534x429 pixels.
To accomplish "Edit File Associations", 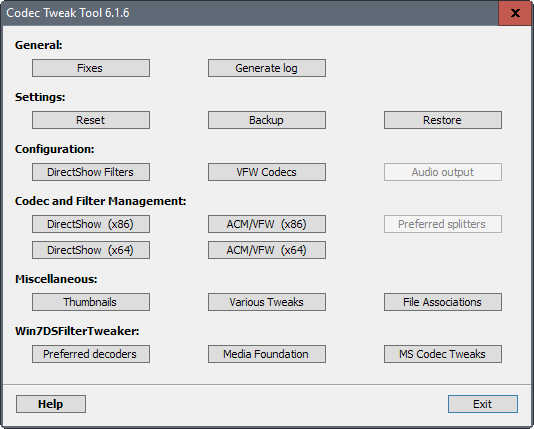I will point(443,302).
